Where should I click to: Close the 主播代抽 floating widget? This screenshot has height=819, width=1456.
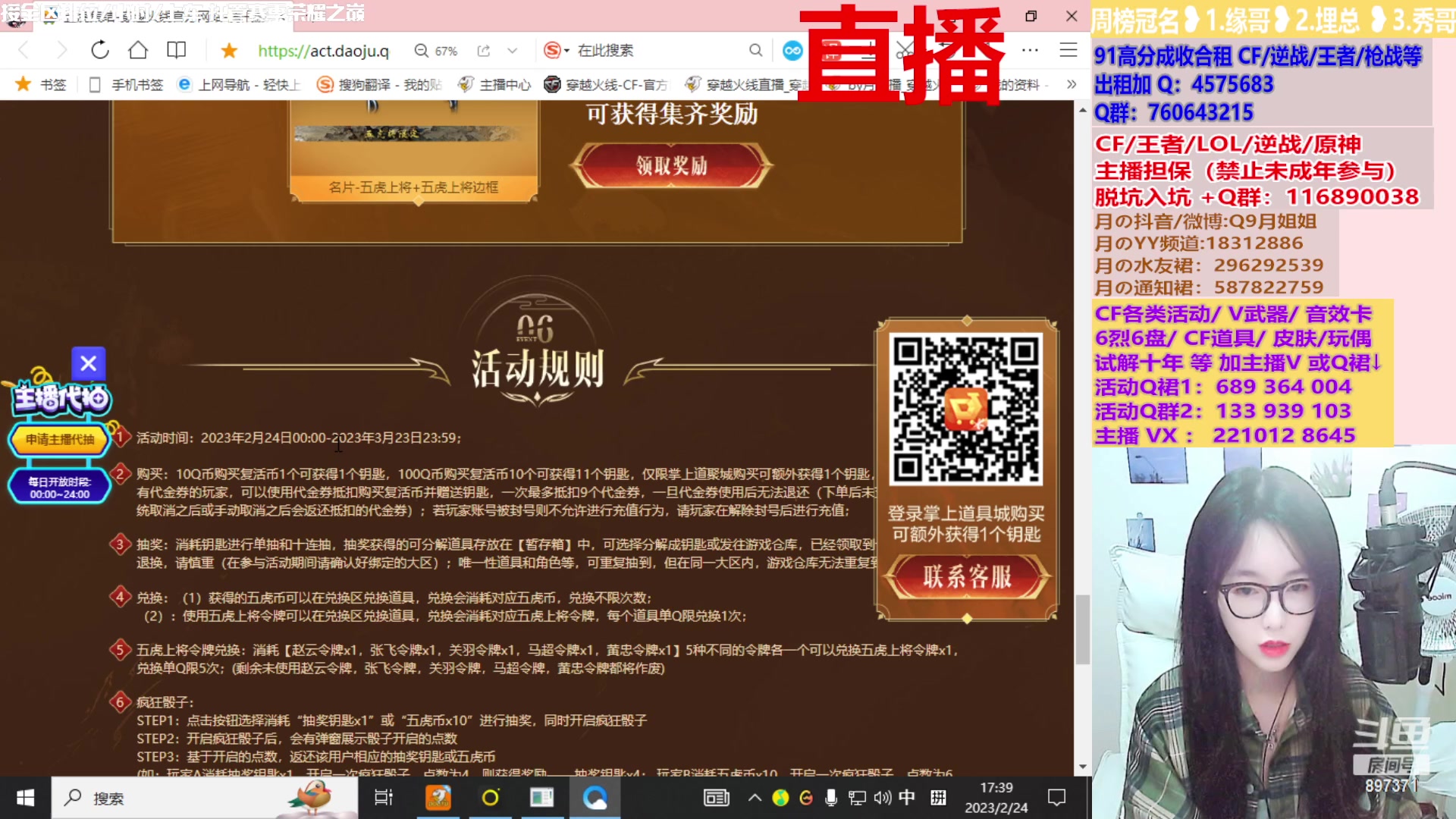[89, 364]
